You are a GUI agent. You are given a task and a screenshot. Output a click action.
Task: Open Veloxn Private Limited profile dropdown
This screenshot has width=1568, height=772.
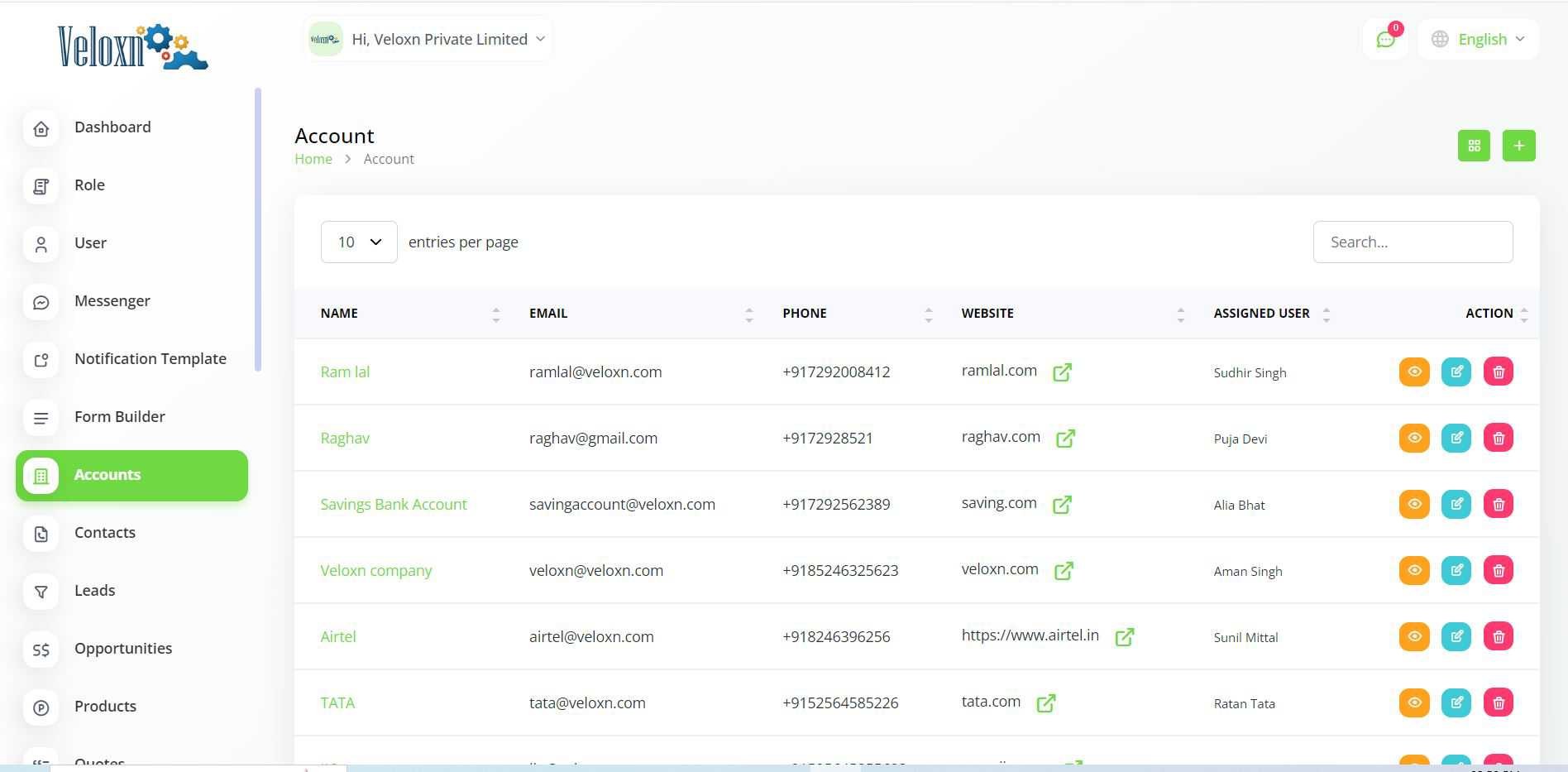coord(428,40)
